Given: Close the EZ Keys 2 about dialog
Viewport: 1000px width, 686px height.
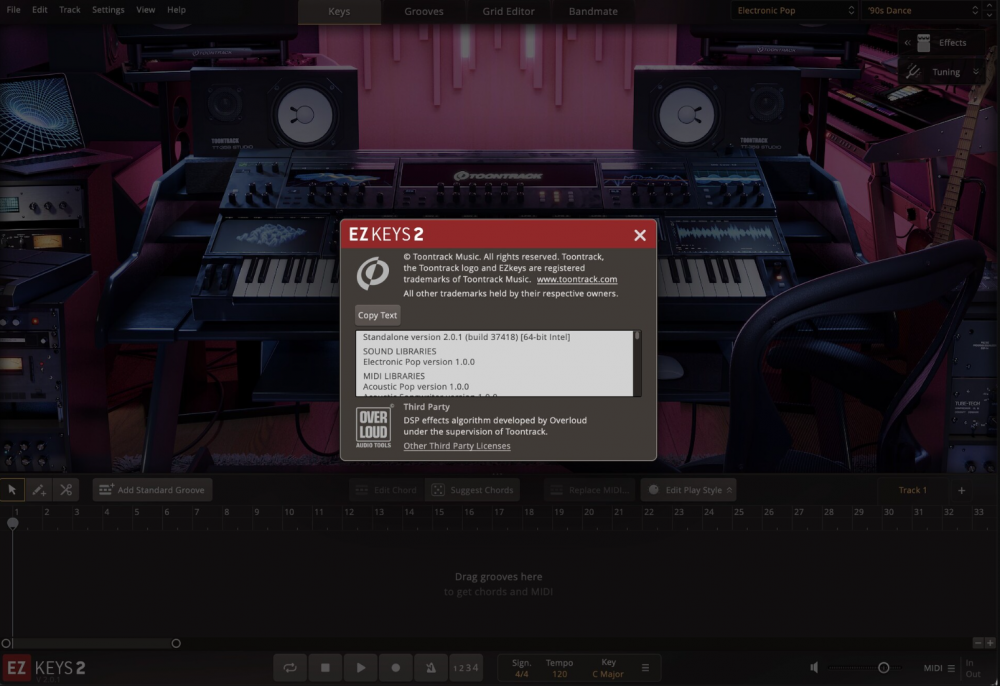Looking at the screenshot, I should (x=640, y=235).
